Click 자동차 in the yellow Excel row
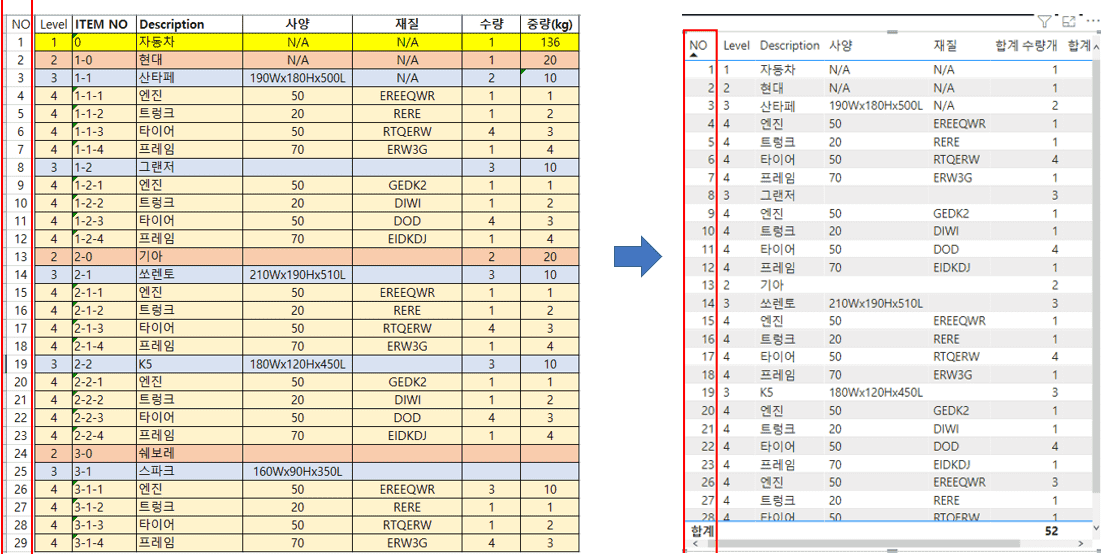 click(x=155, y=42)
